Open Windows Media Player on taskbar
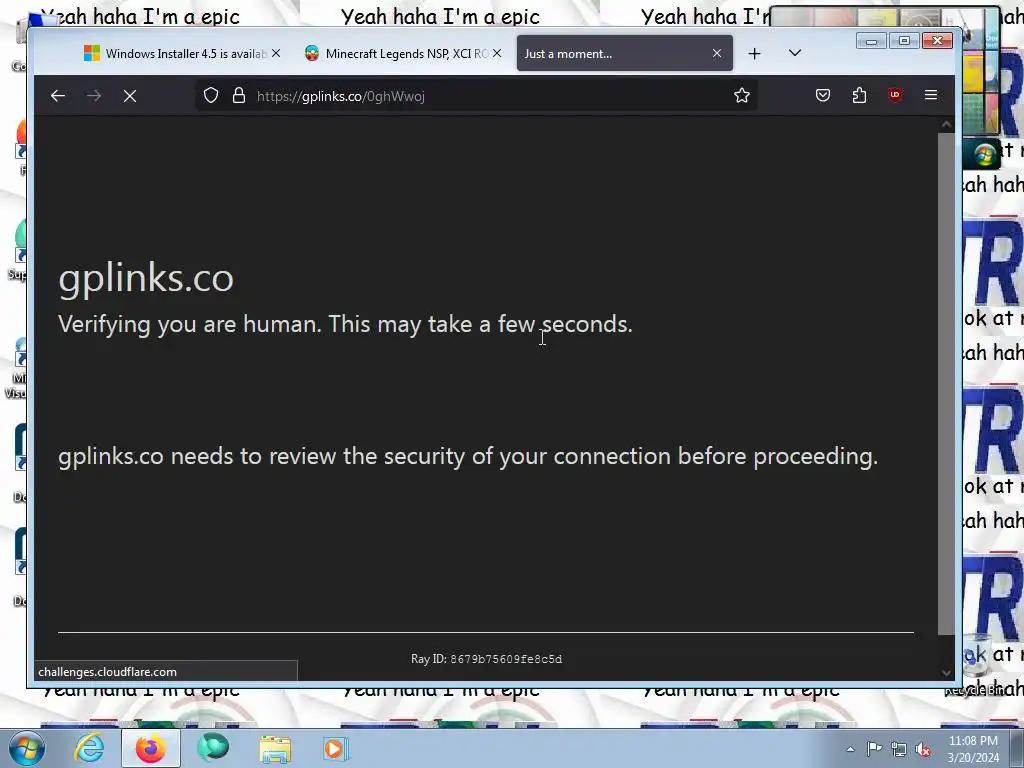 [x=336, y=748]
